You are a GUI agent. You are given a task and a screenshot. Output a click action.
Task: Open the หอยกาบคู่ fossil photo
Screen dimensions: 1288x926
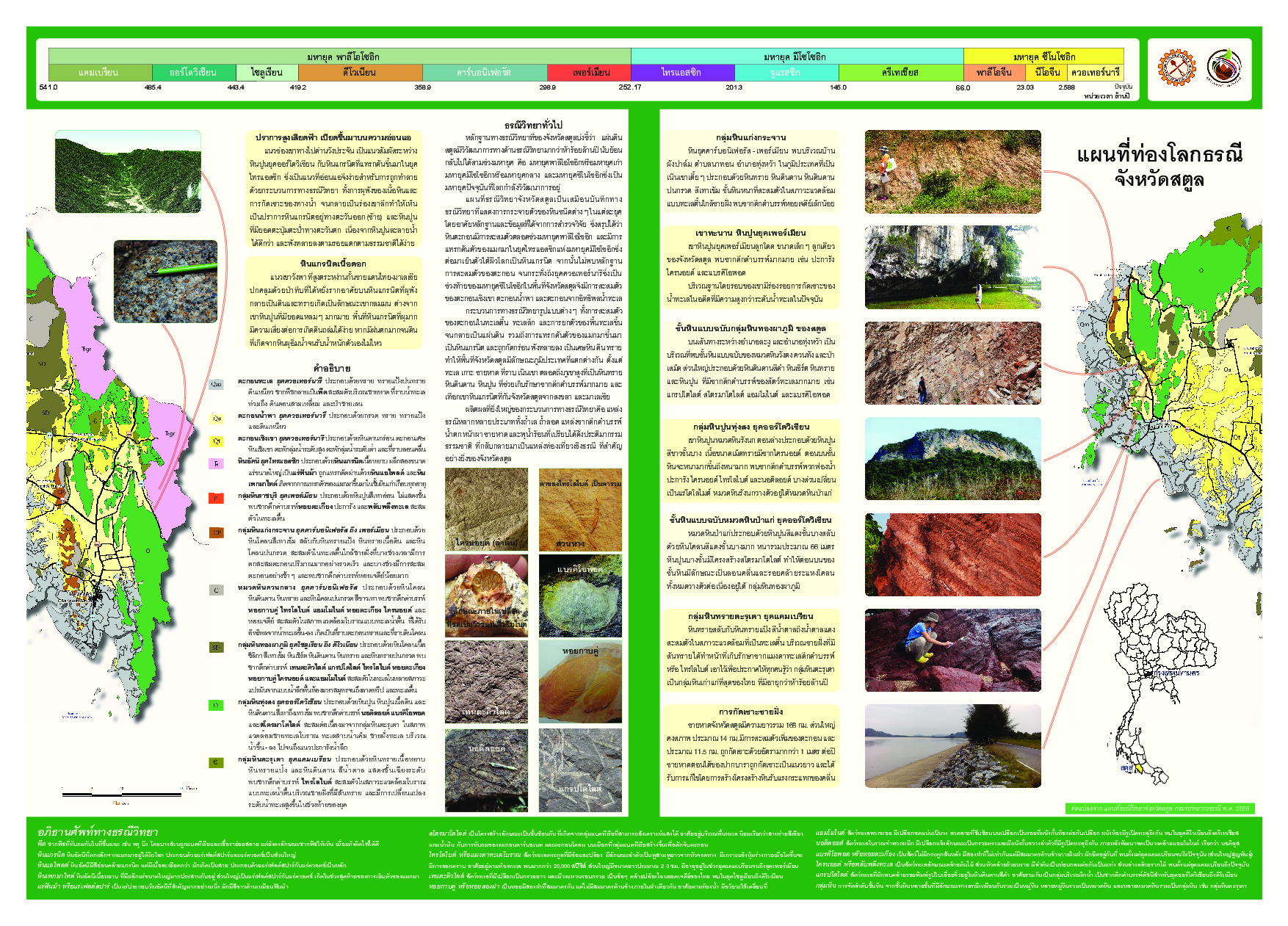tap(580, 681)
